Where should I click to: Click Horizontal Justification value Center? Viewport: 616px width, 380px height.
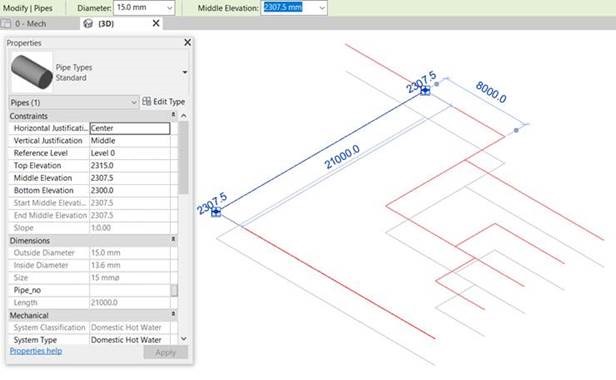130,128
